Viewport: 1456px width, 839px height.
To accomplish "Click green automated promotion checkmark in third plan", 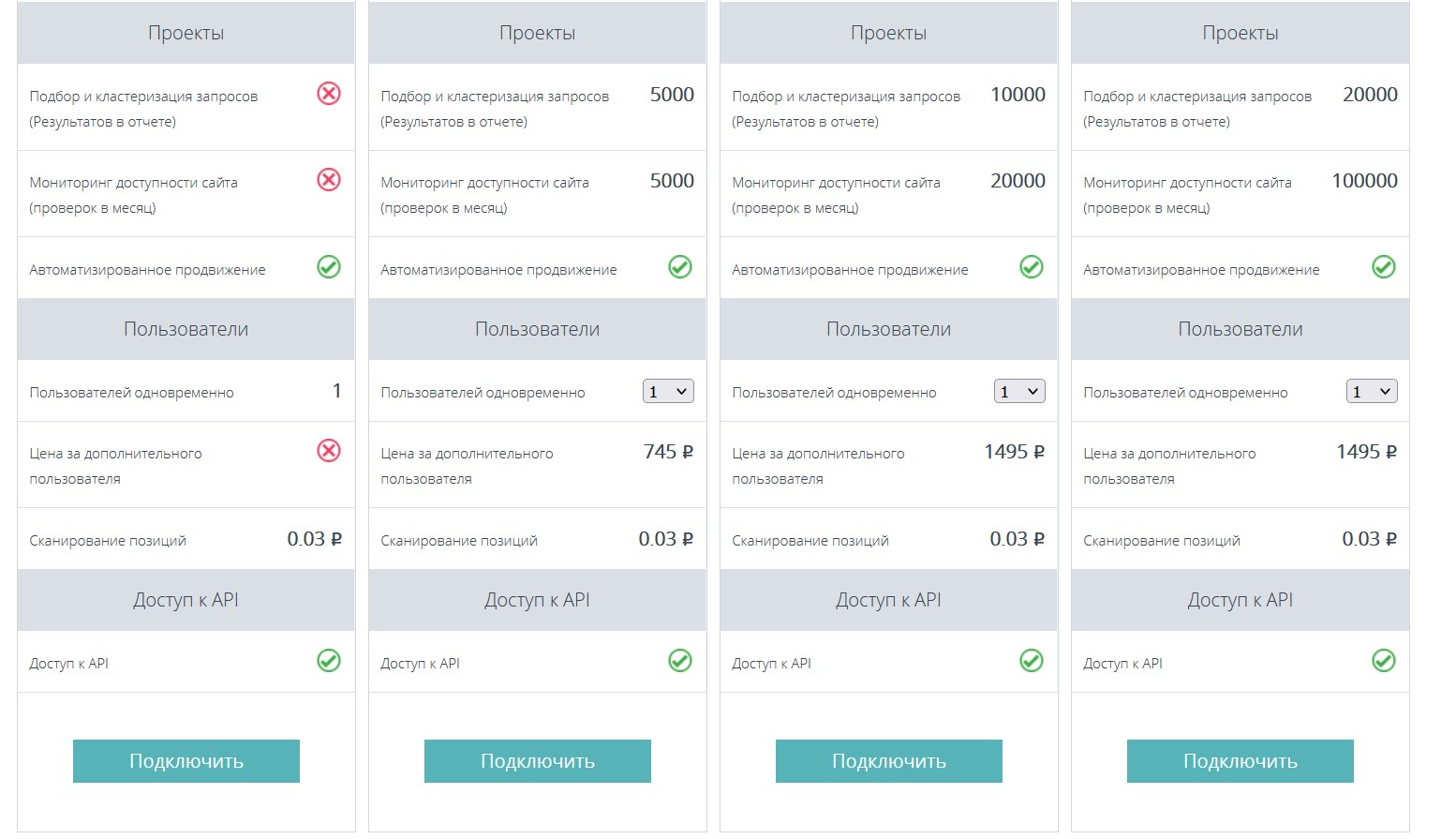I will (x=1032, y=267).
